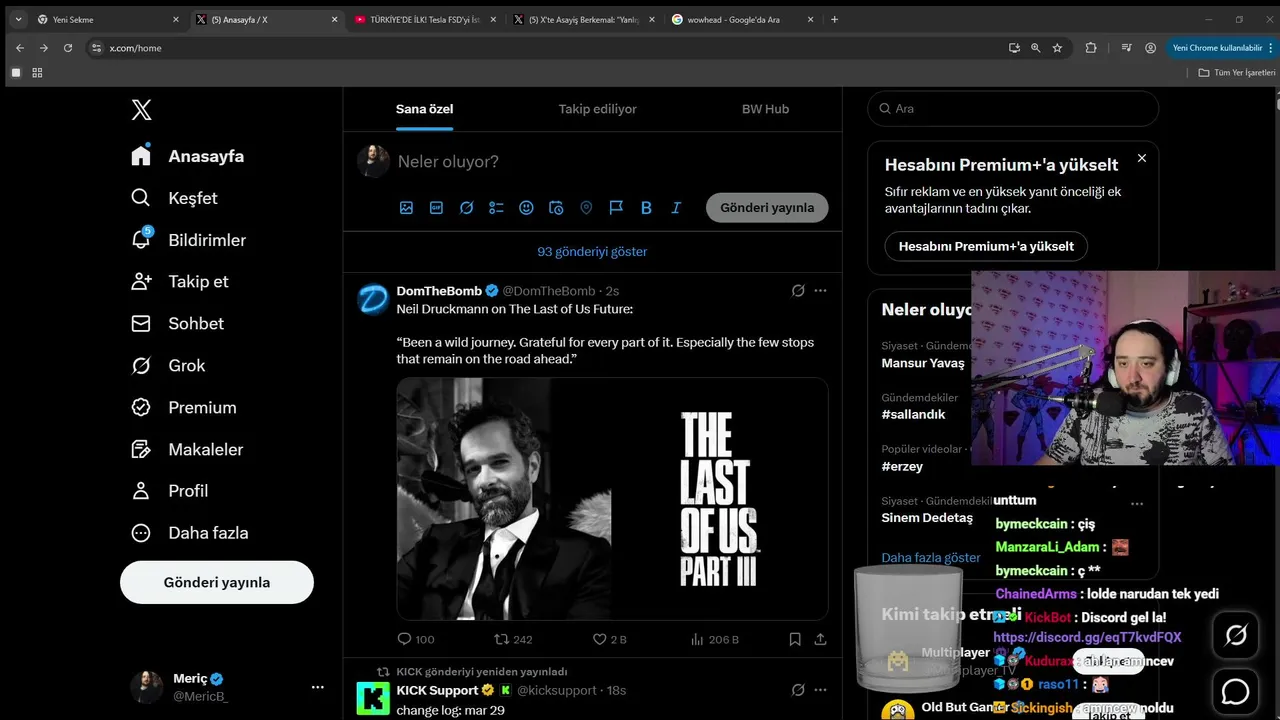Open floating Grok button

(1236, 635)
